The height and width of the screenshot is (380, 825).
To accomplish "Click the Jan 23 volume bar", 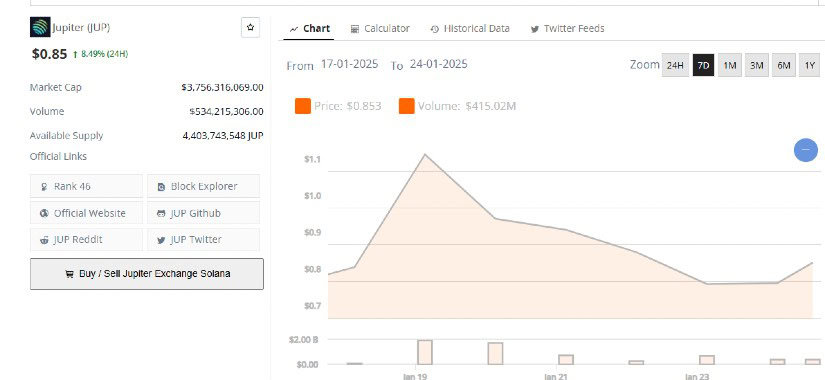I will 707,360.
